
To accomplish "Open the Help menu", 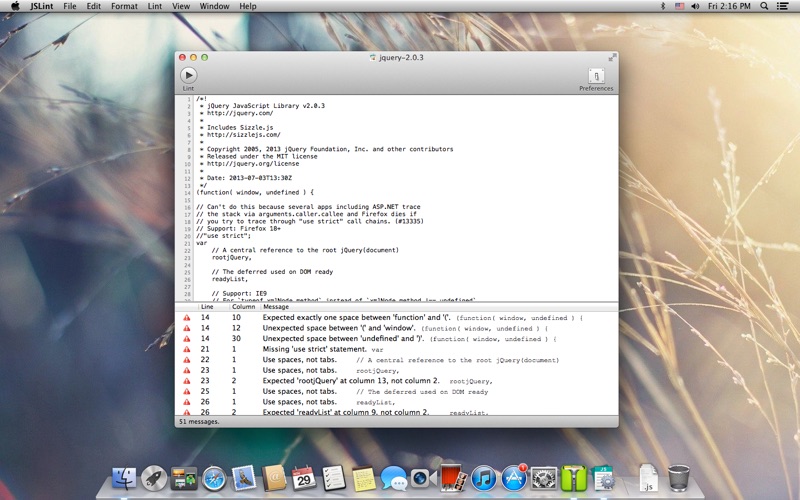I will tap(248, 6).
